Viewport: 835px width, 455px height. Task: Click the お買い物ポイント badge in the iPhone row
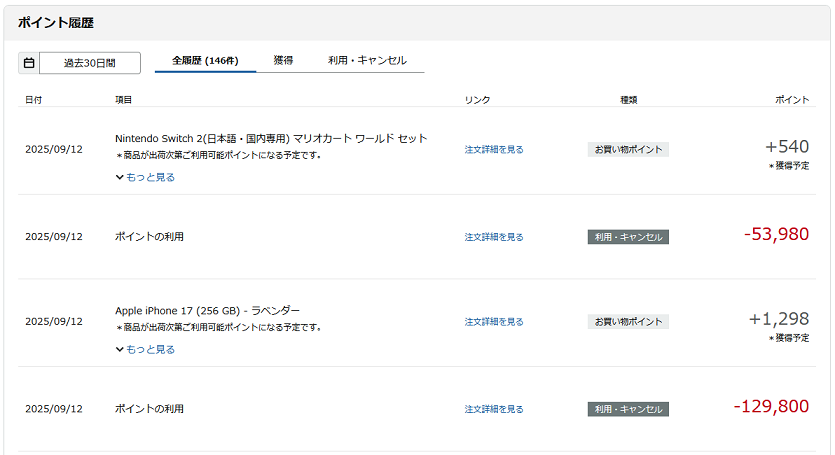[628, 322]
